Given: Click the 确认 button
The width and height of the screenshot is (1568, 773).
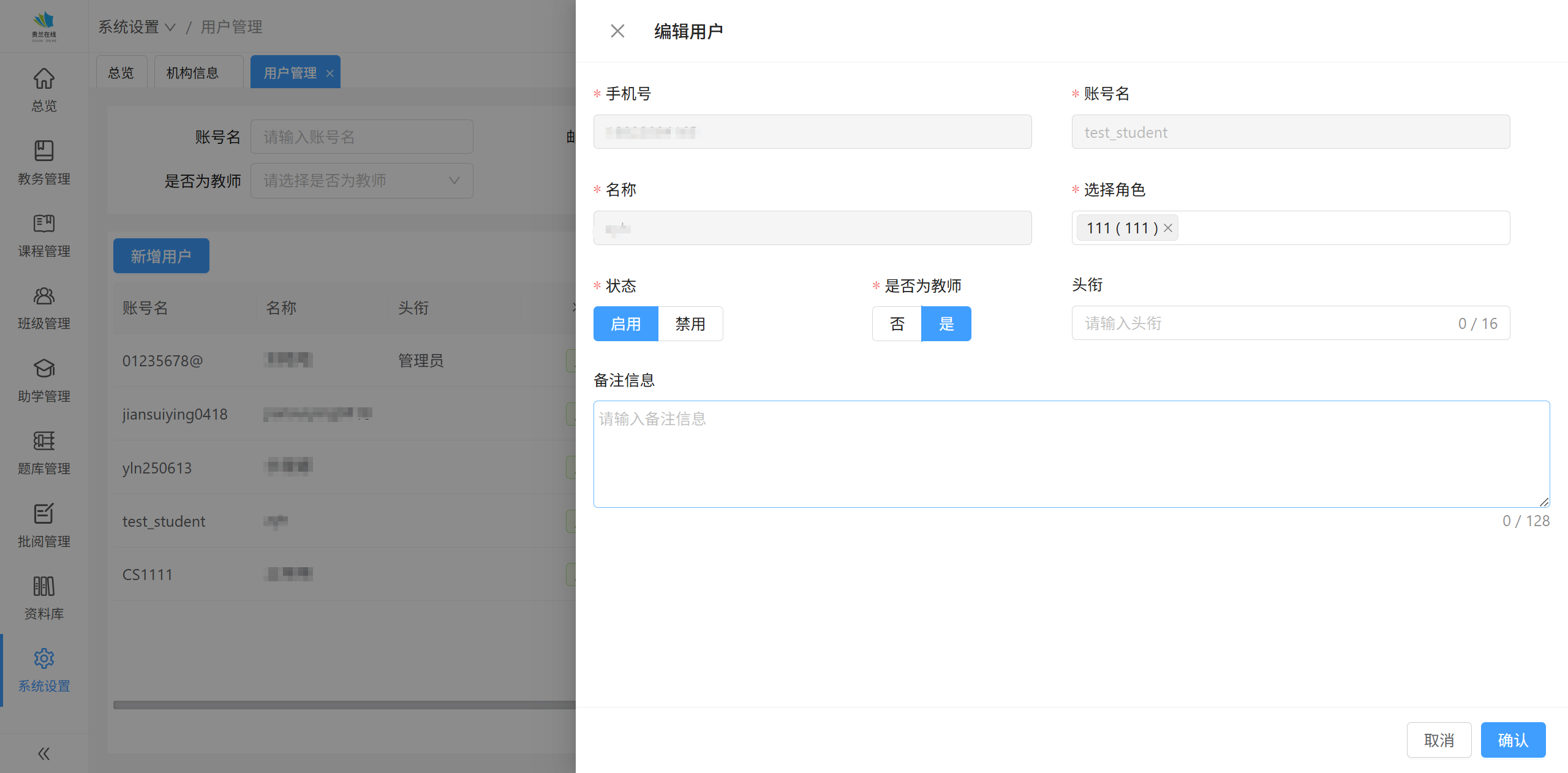Looking at the screenshot, I should 1513,740.
